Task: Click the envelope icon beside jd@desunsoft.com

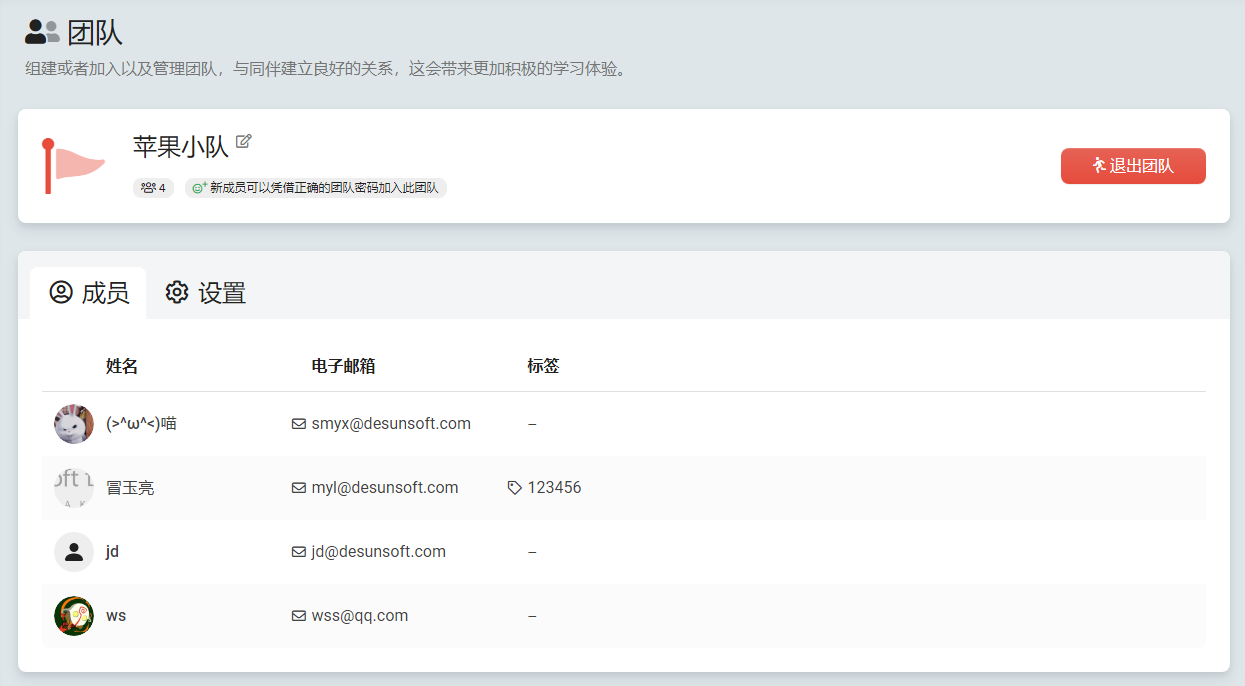Action: click(298, 551)
